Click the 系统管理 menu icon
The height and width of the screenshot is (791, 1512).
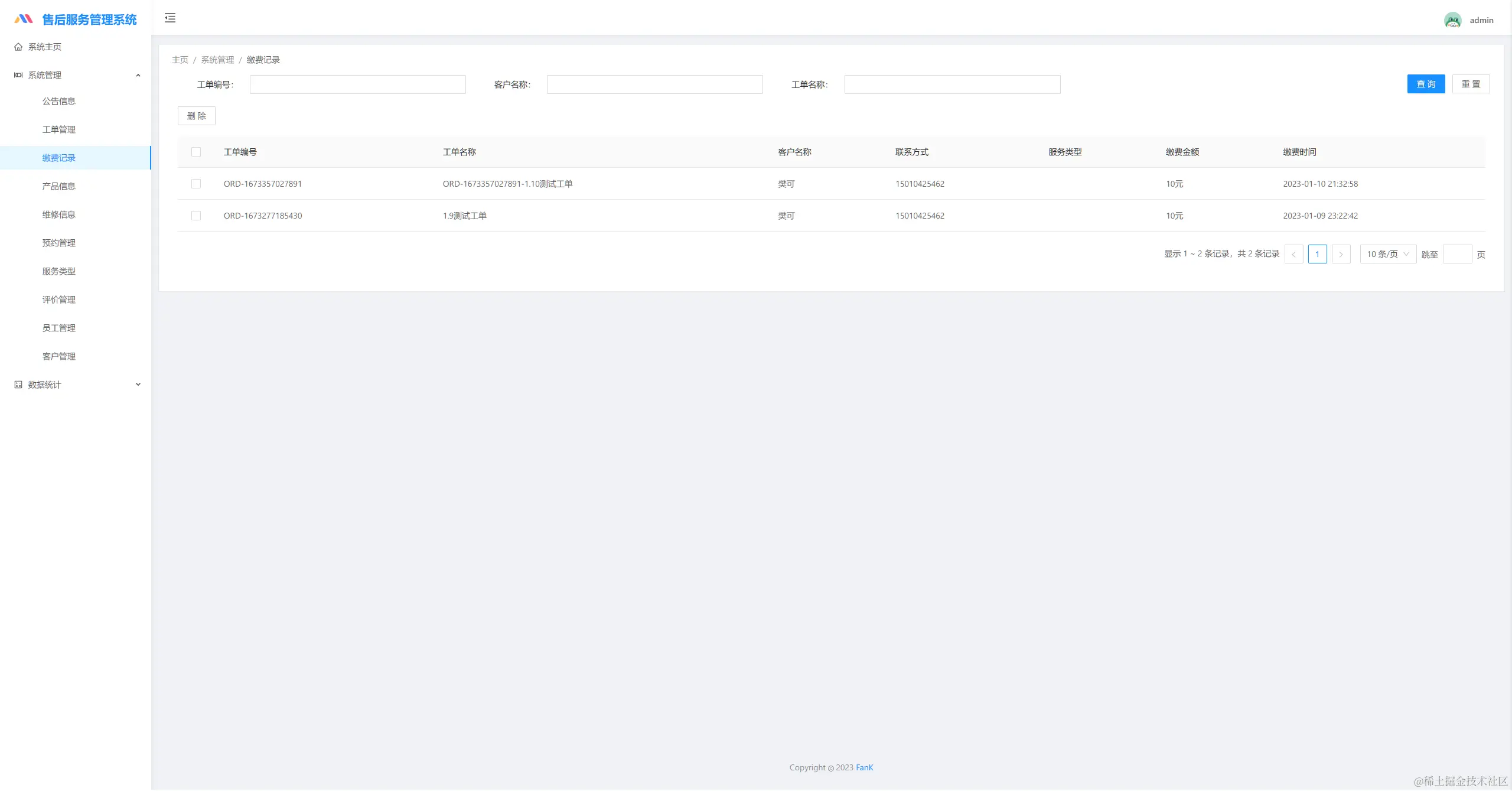[18, 75]
